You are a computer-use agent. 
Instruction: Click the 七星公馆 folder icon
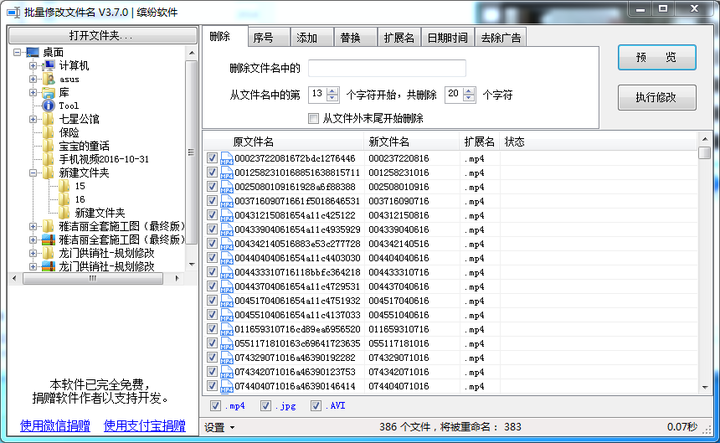pos(49,119)
